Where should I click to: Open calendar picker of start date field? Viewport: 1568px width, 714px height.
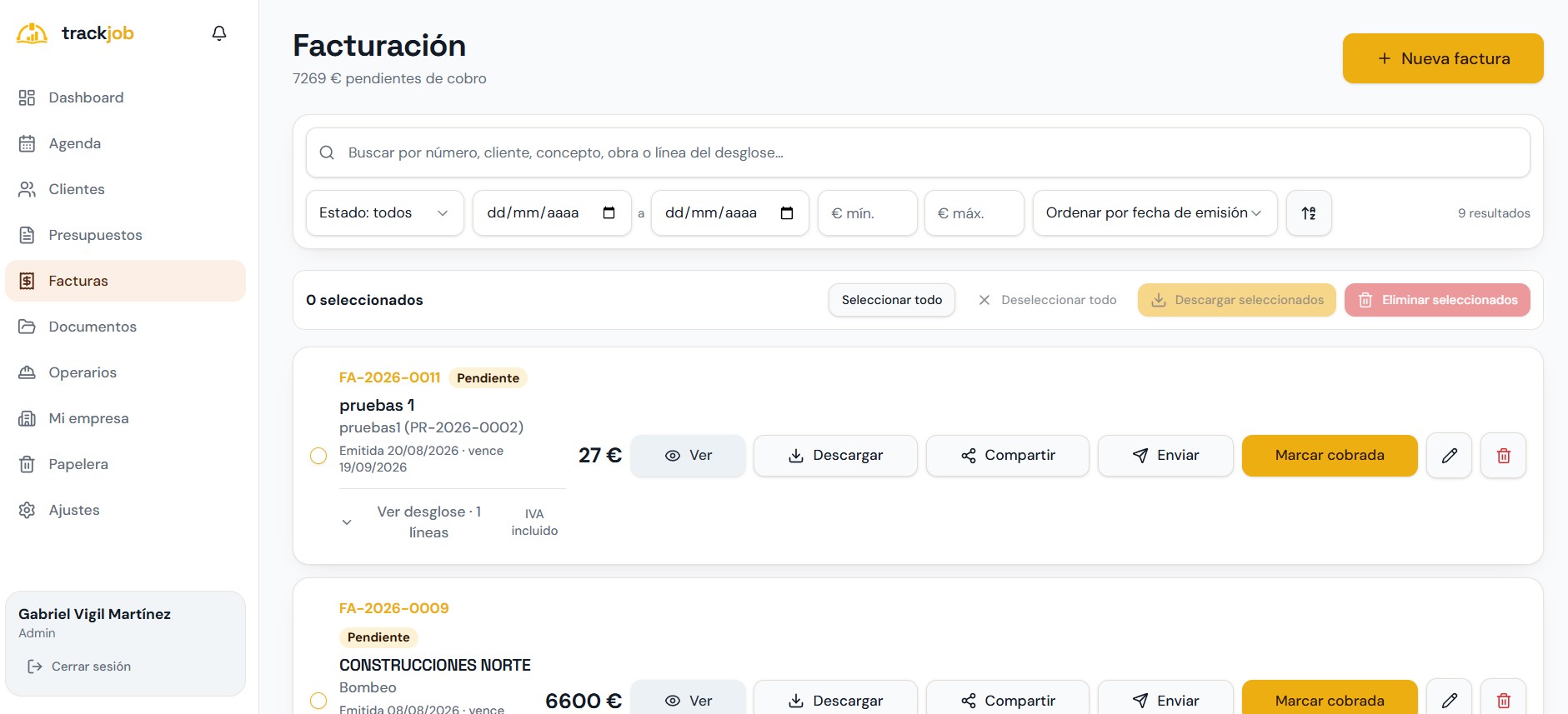[x=609, y=213]
